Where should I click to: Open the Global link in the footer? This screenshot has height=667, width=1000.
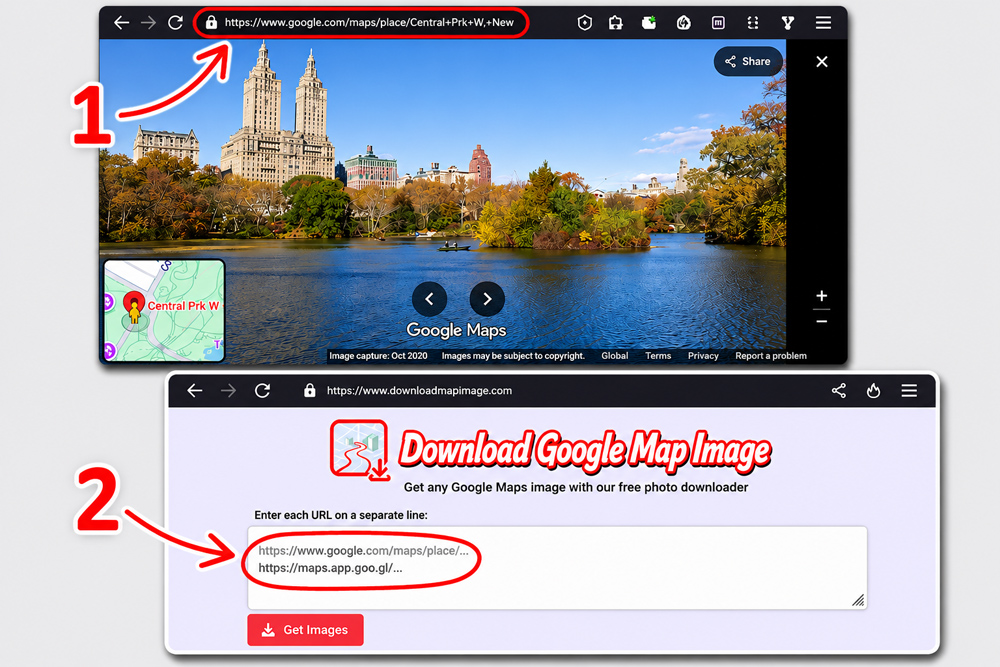pos(615,356)
